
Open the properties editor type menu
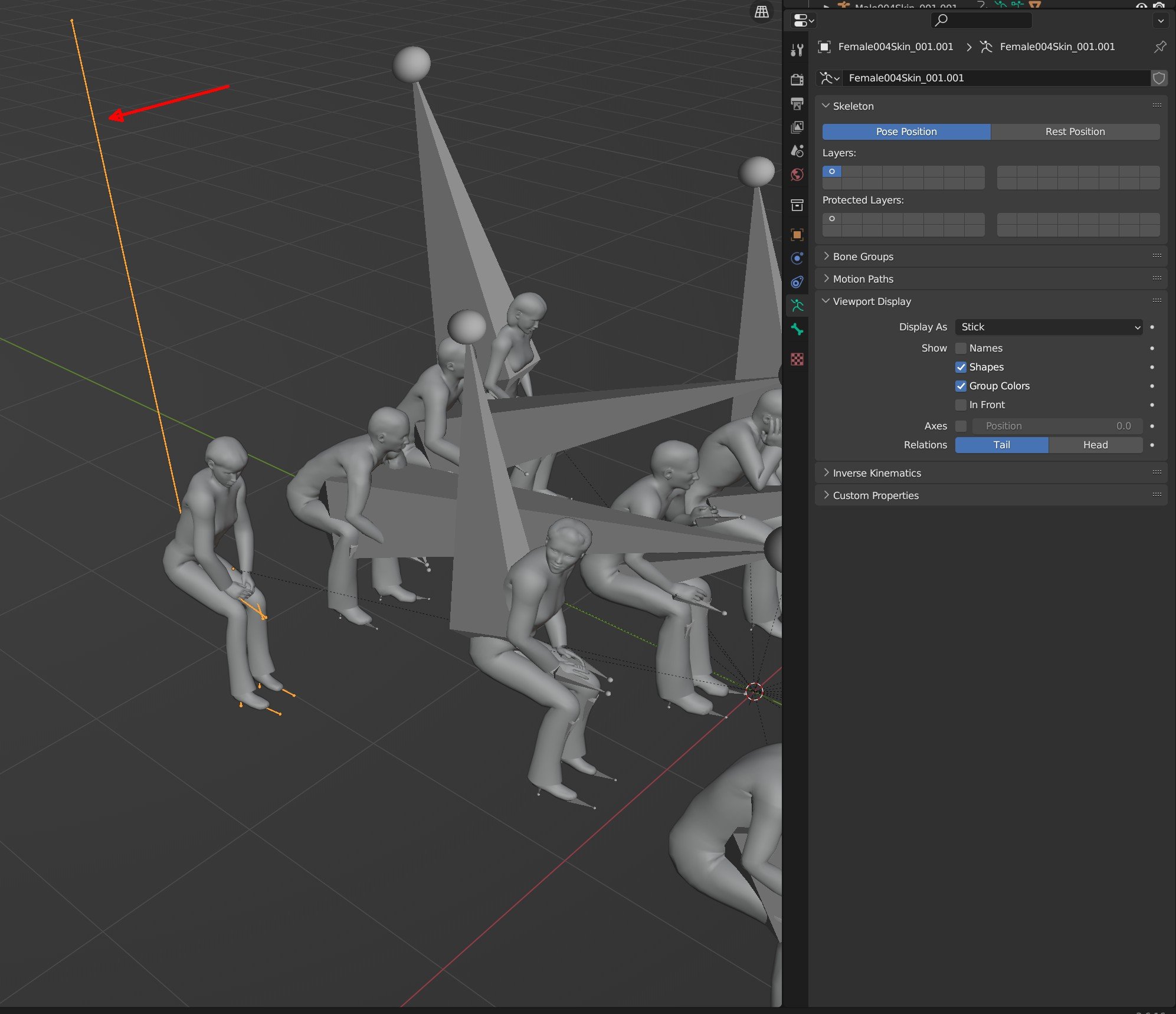803,21
